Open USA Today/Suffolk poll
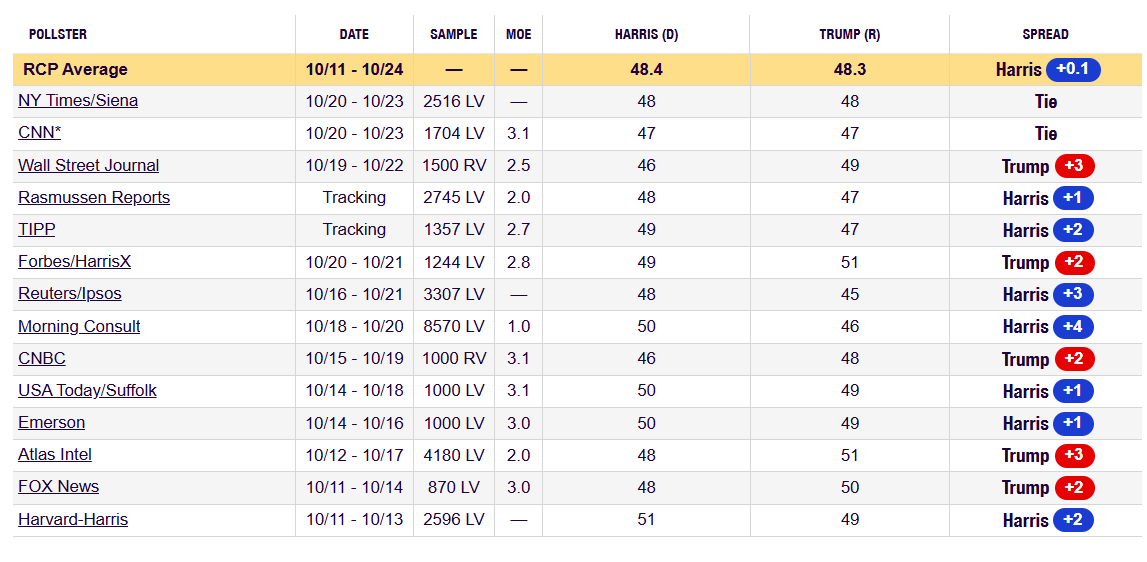Viewport: 1147px width, 562px height. click(x=87, y=390)
